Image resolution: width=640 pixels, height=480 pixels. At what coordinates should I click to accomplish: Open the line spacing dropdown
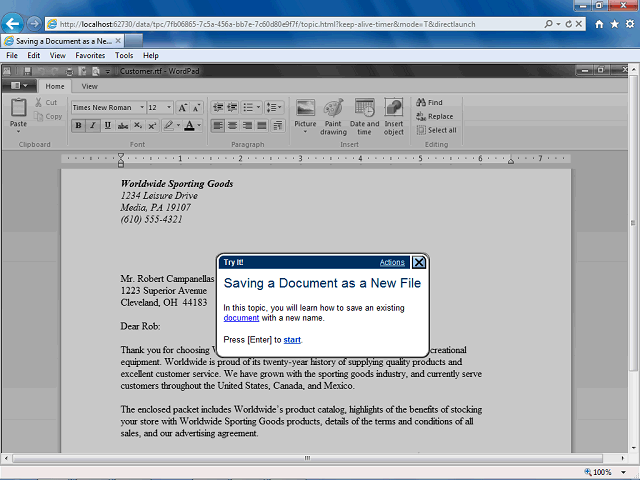[274, 108]
